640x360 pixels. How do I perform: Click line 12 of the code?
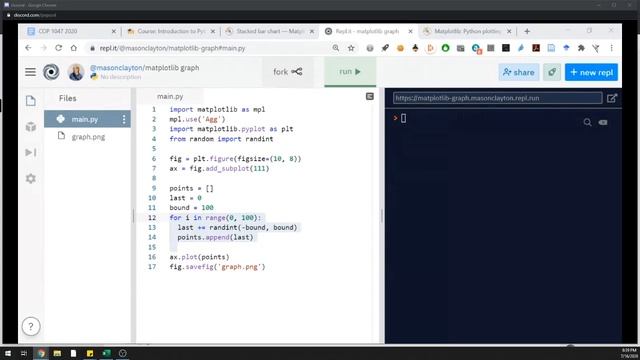(216, 218)
